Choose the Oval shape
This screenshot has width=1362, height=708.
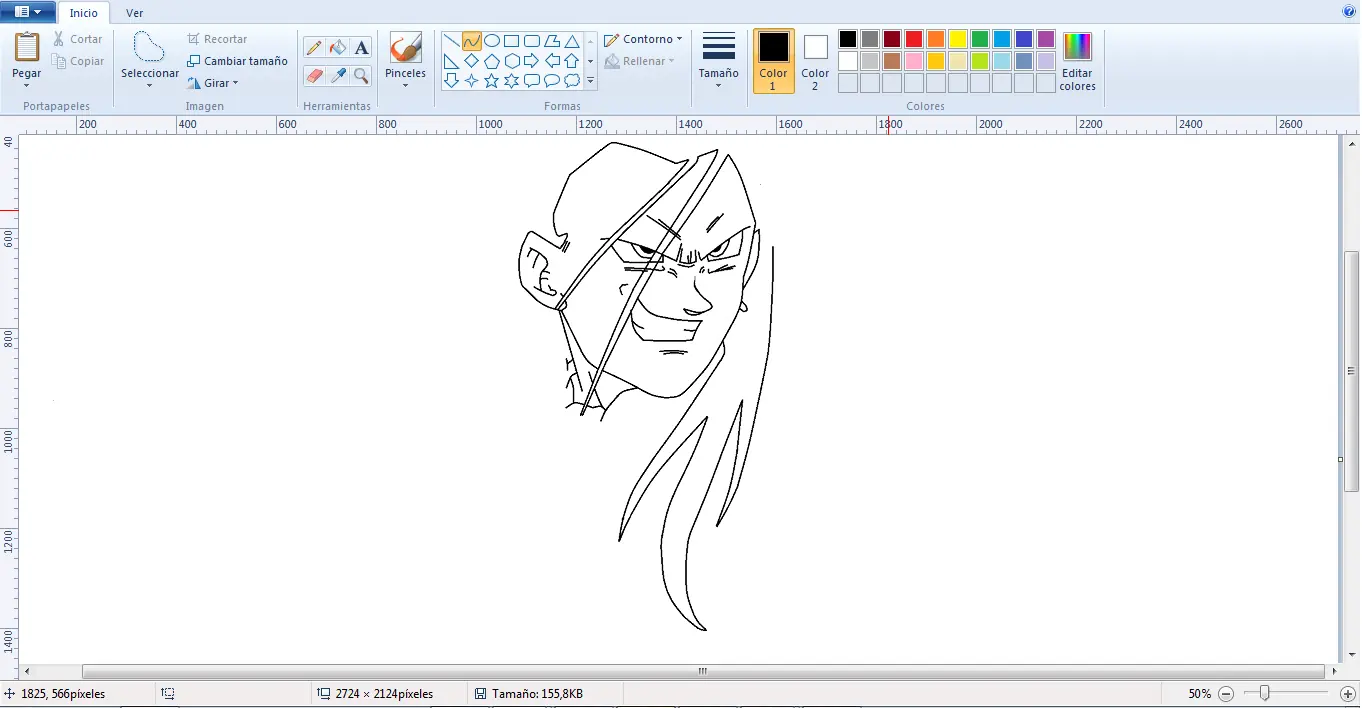492,41
